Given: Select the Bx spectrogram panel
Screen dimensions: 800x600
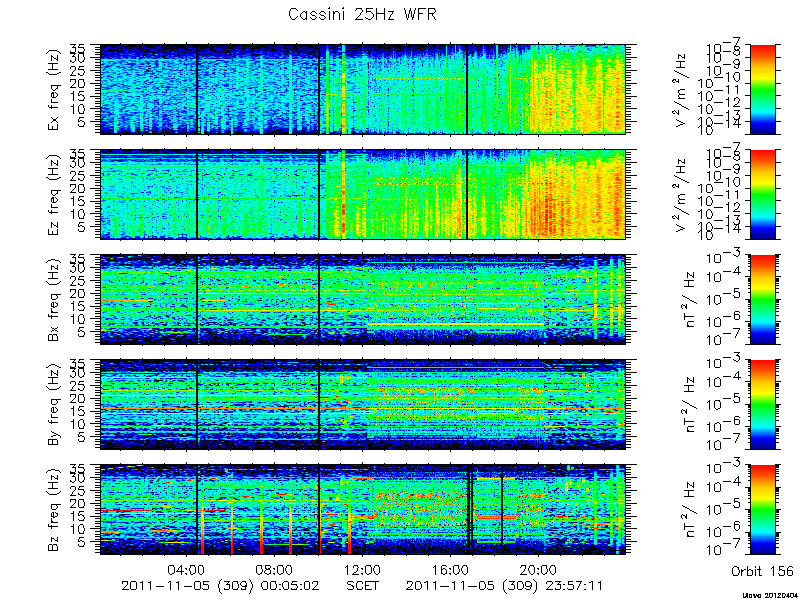Looking at the screenshot, I should coord(363,299).
